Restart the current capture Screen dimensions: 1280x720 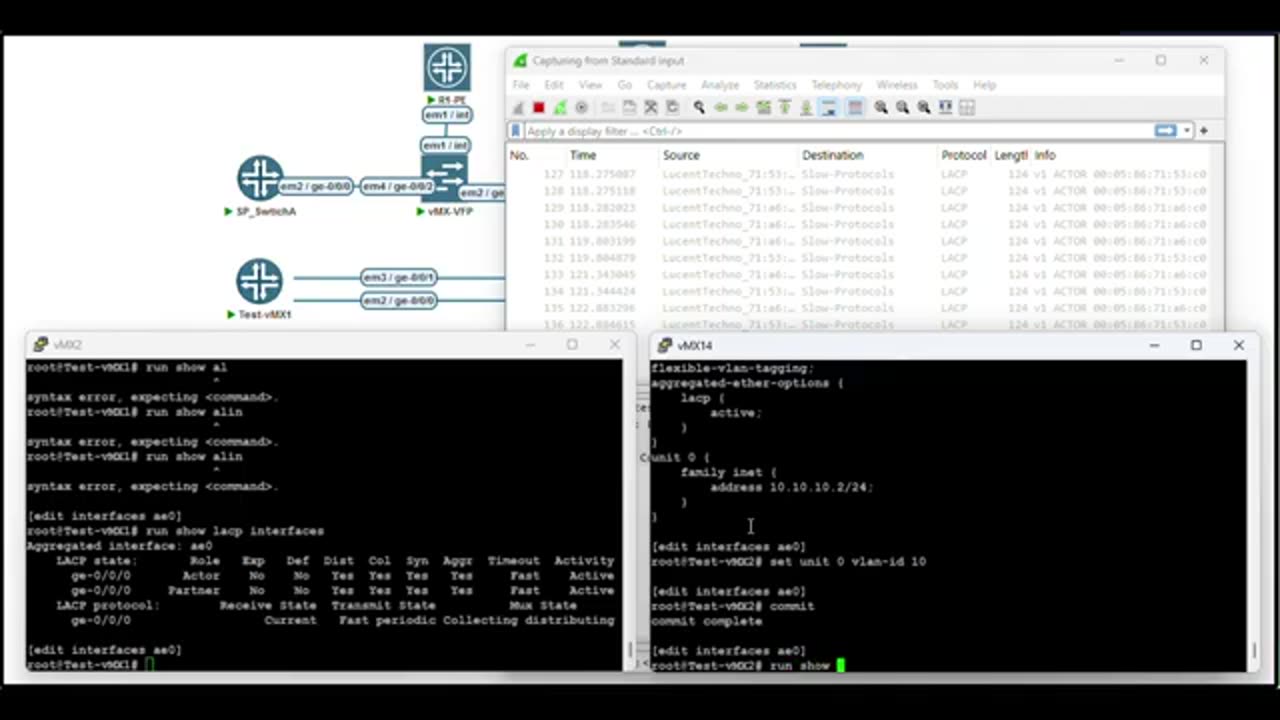(x=560, y=107)
